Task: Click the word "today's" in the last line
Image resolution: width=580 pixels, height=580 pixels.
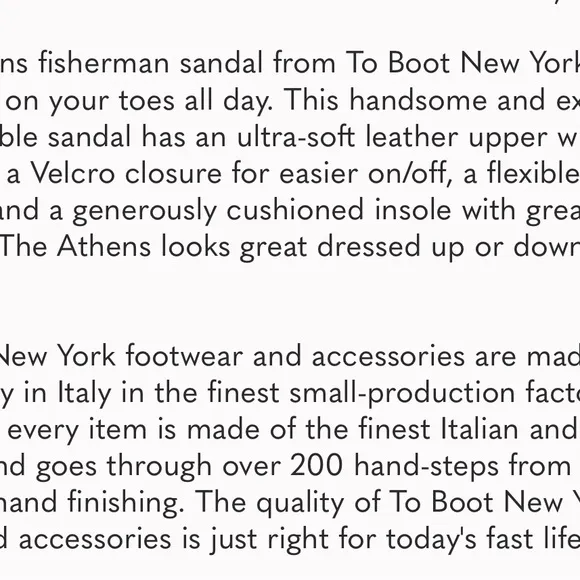Action: (x=431, y=540)
